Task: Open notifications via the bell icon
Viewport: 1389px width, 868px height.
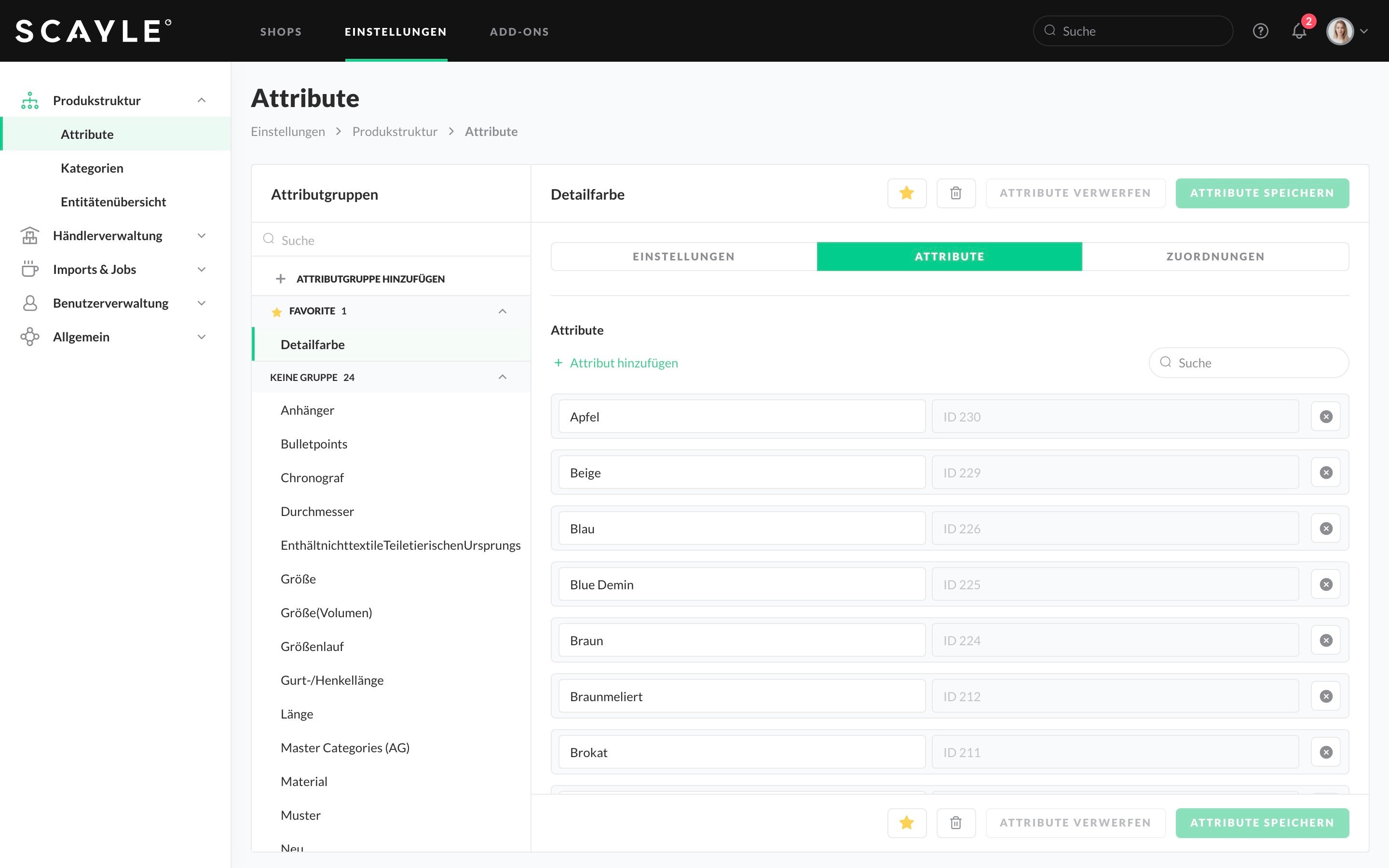Action: [1298, 31]
